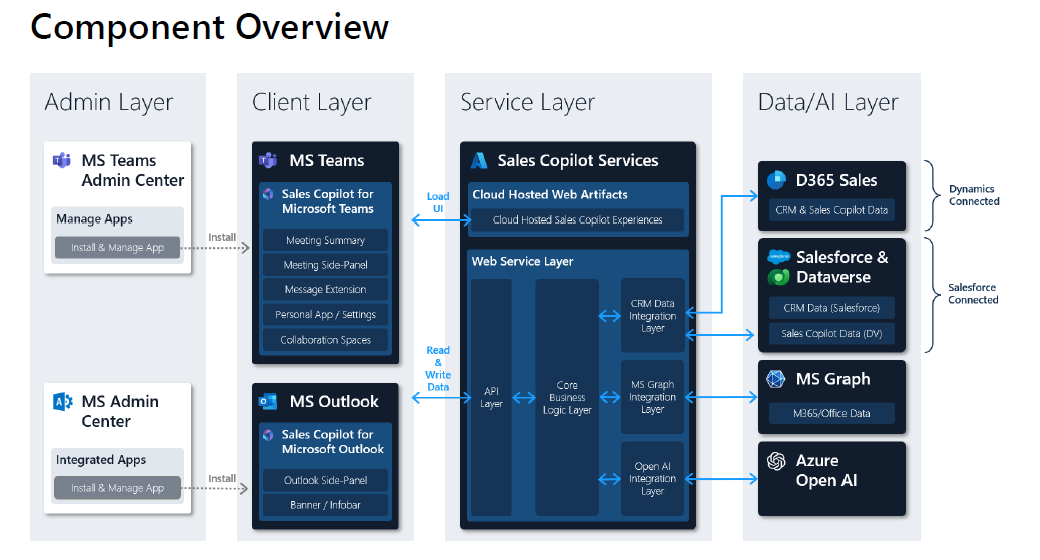
Task: Click the Client Layer heading
Action: (312, 102)
